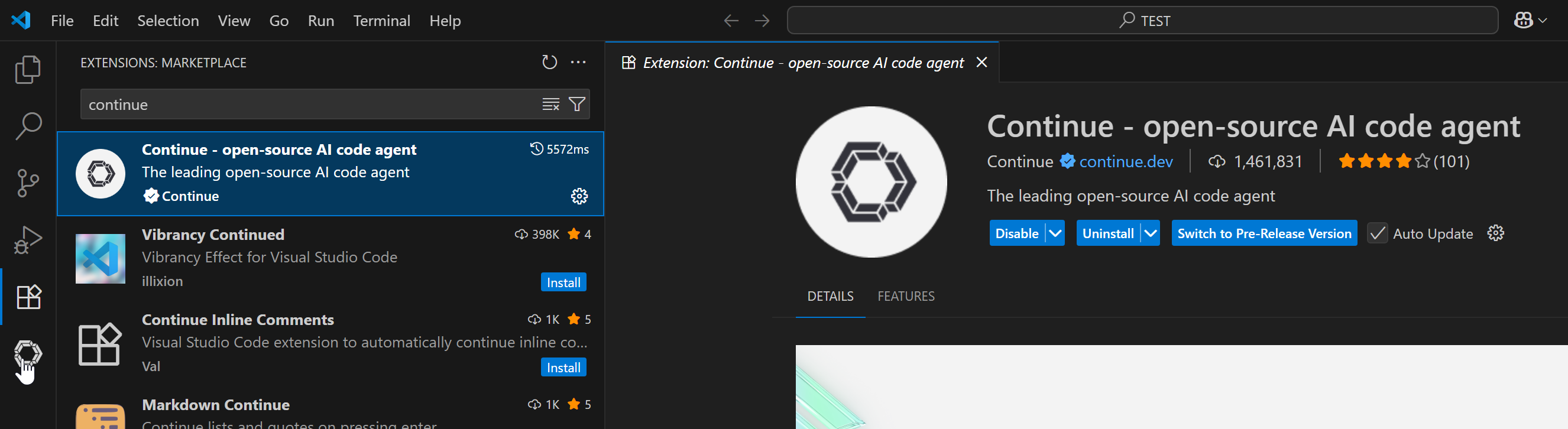Open the Run and Debug view
Image resolution: width=1568 pixels, height=429 pixels.
(28, 240)
